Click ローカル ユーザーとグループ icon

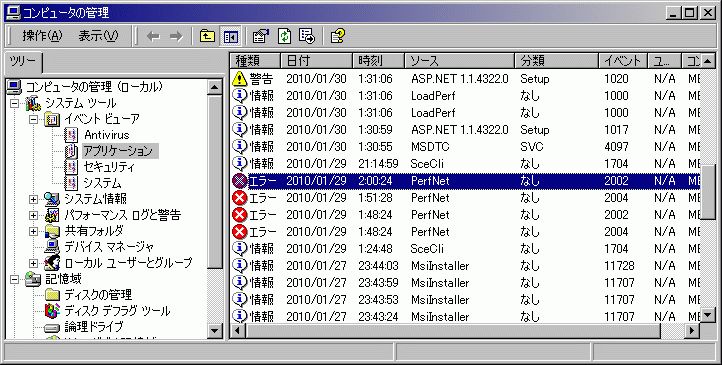point(52,263)
